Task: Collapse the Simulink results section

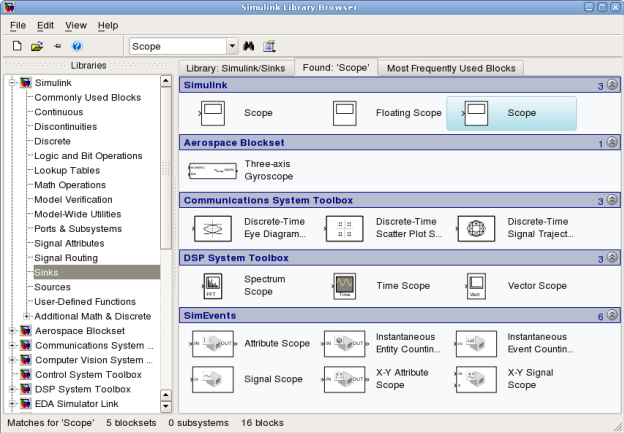Action: (x=612, y=85)
